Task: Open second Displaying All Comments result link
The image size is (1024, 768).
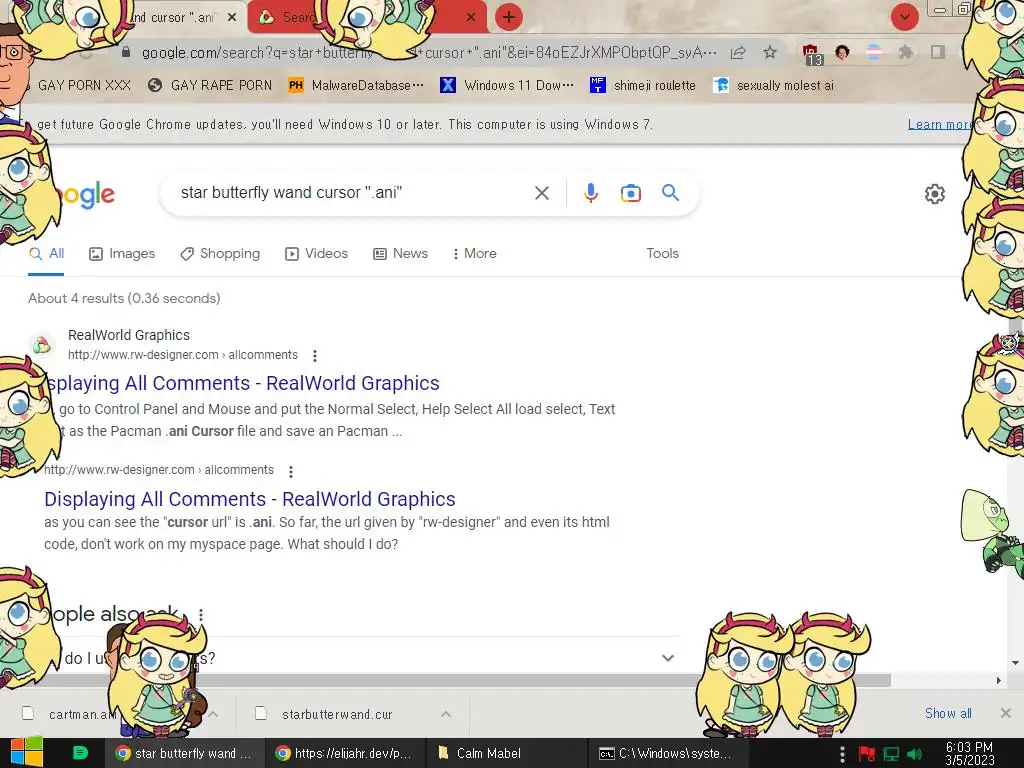Action: pos(249,499)
